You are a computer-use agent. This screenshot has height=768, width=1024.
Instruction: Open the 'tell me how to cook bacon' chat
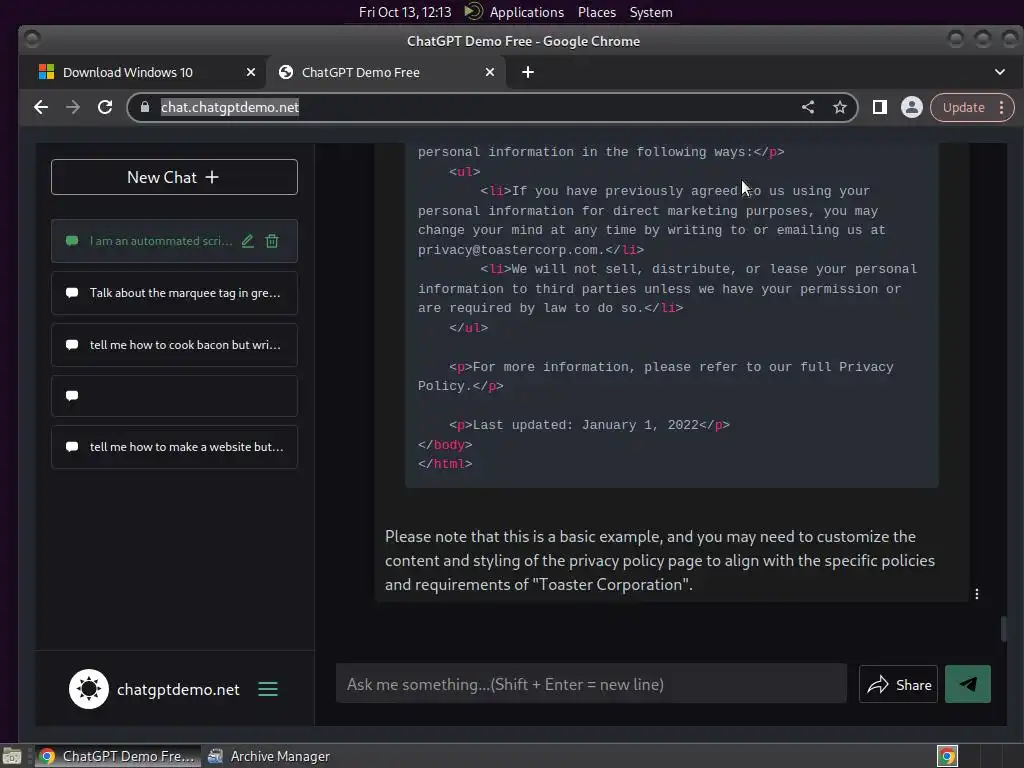[174, 345]
